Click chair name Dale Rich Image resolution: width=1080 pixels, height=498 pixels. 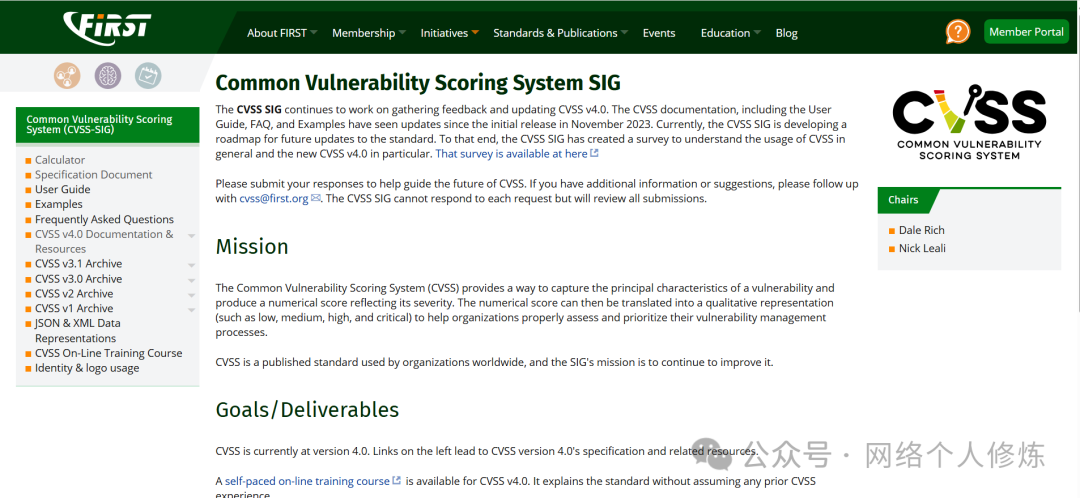pos(922,230)
